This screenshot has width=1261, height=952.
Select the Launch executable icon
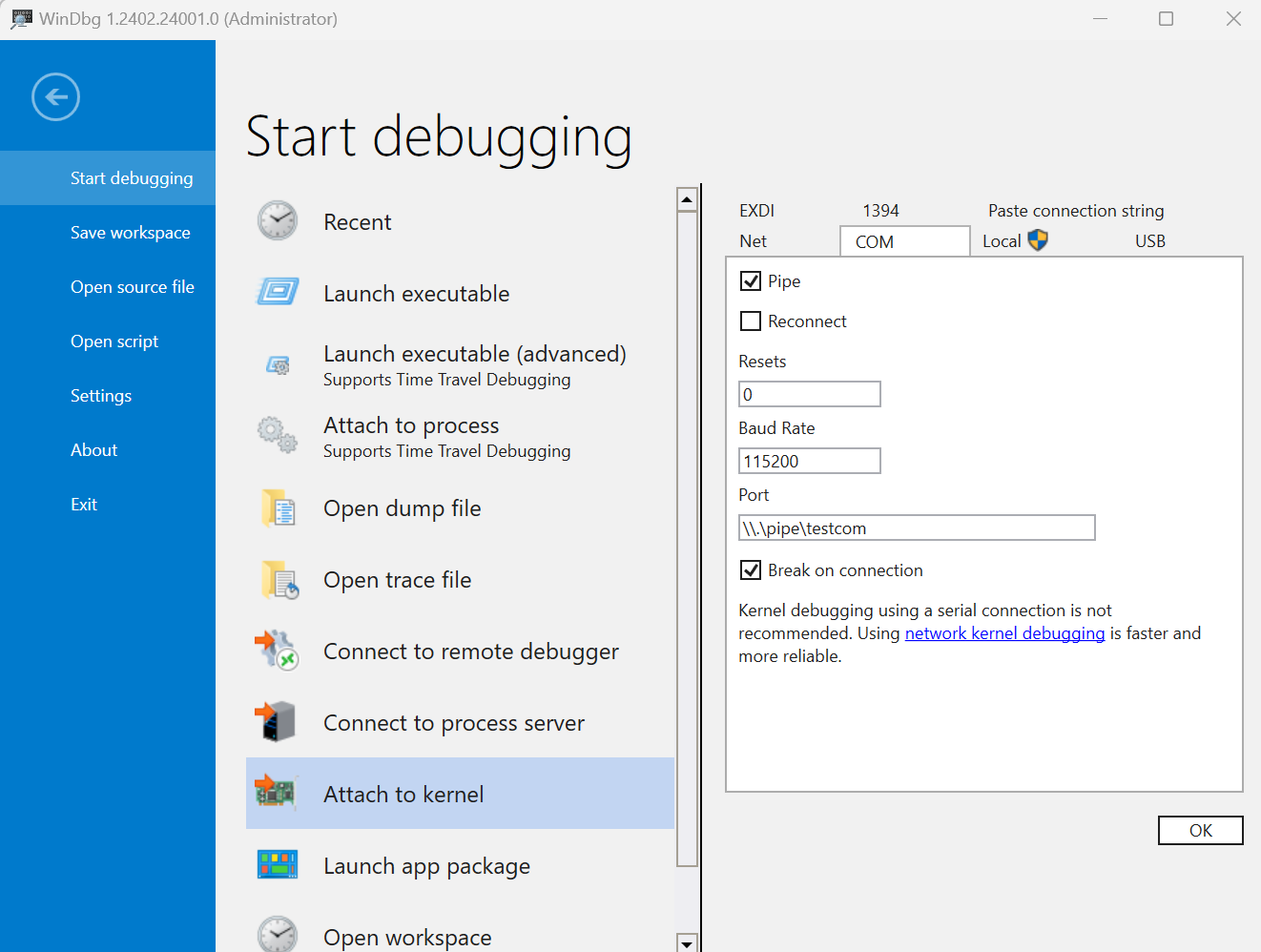point(277,292)
